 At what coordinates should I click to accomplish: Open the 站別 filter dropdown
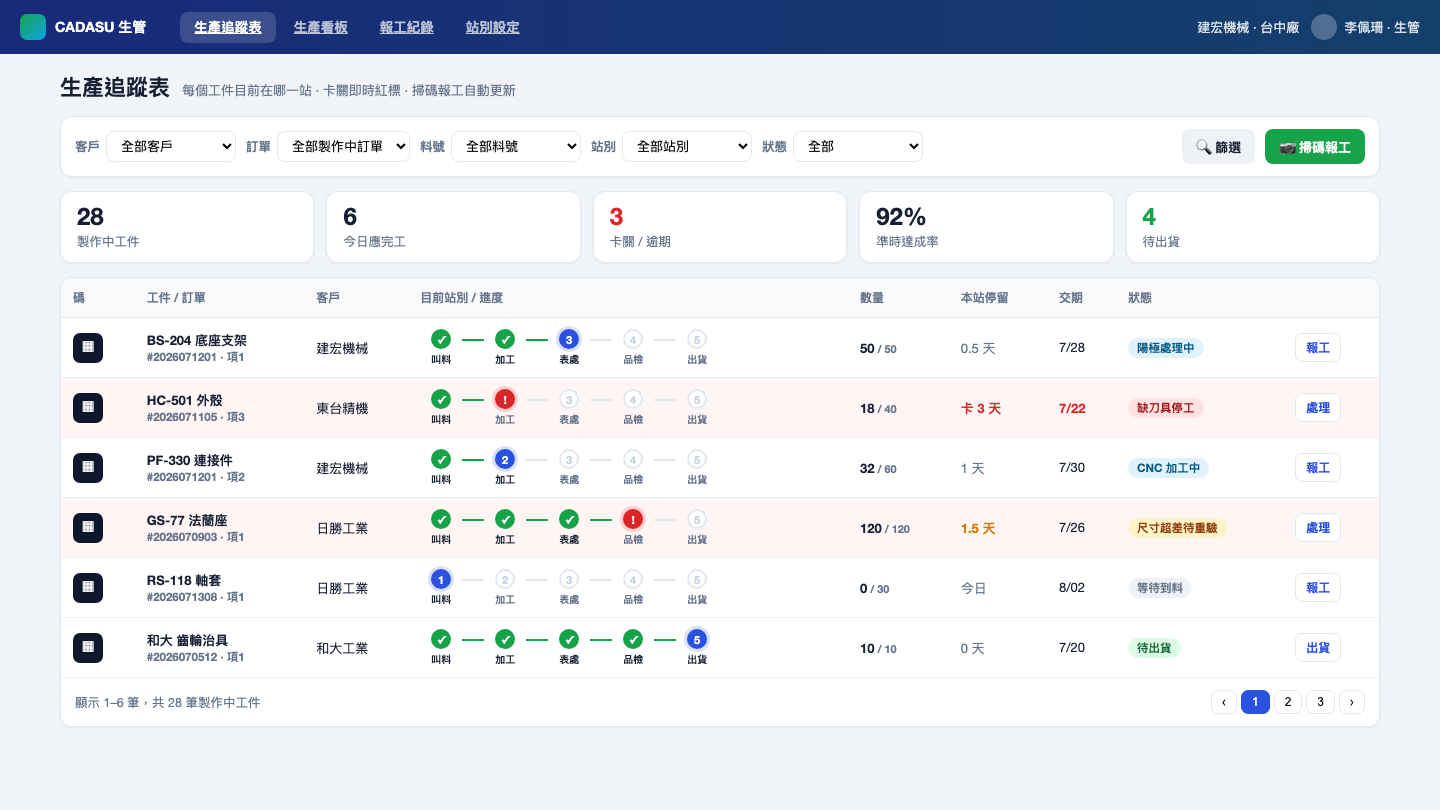(687, 146)
